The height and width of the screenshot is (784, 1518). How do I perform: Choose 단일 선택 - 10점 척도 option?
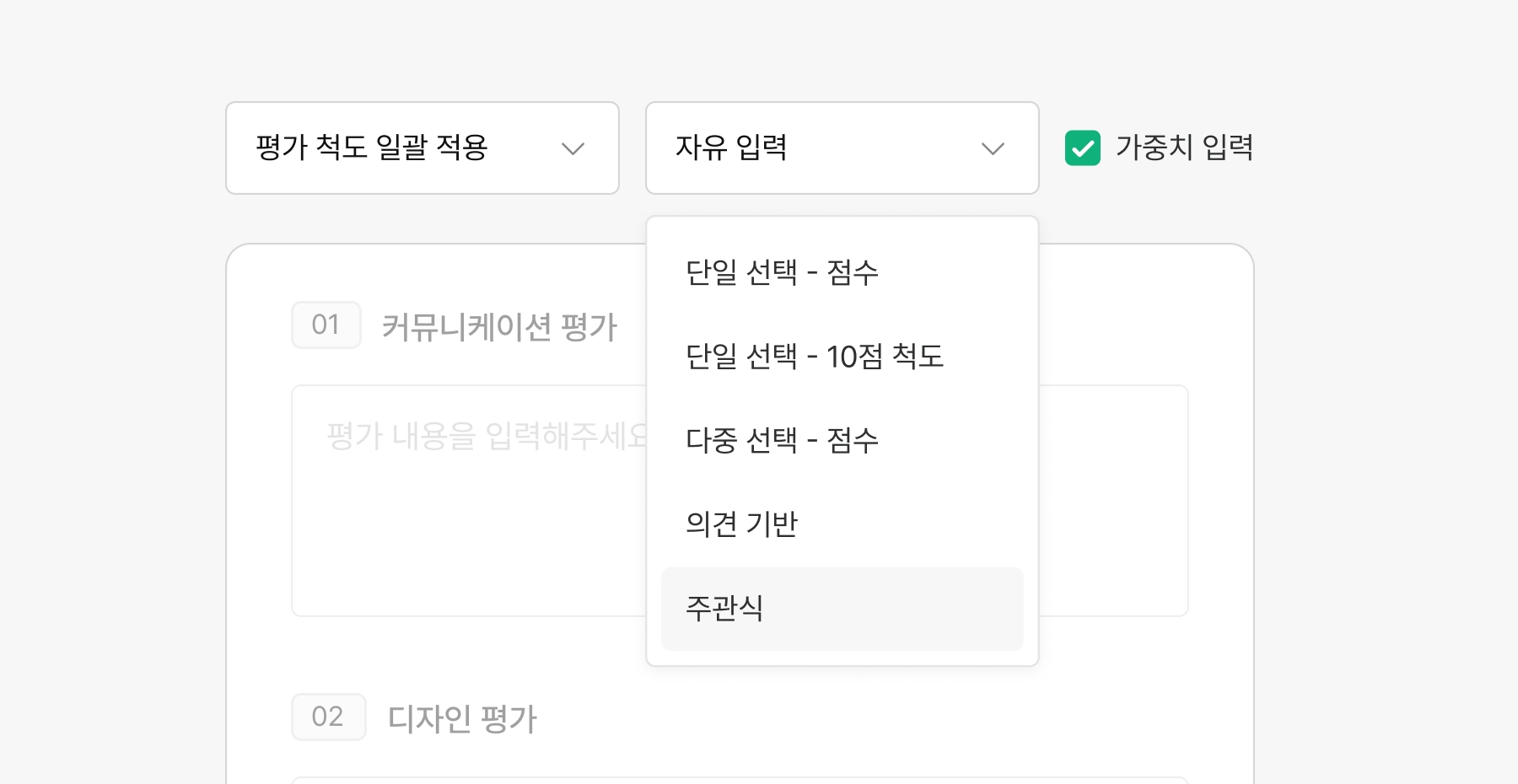[x=814, y=357]
